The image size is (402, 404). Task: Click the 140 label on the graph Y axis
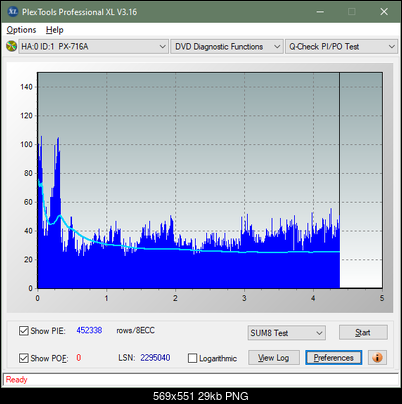coord(26,87)
